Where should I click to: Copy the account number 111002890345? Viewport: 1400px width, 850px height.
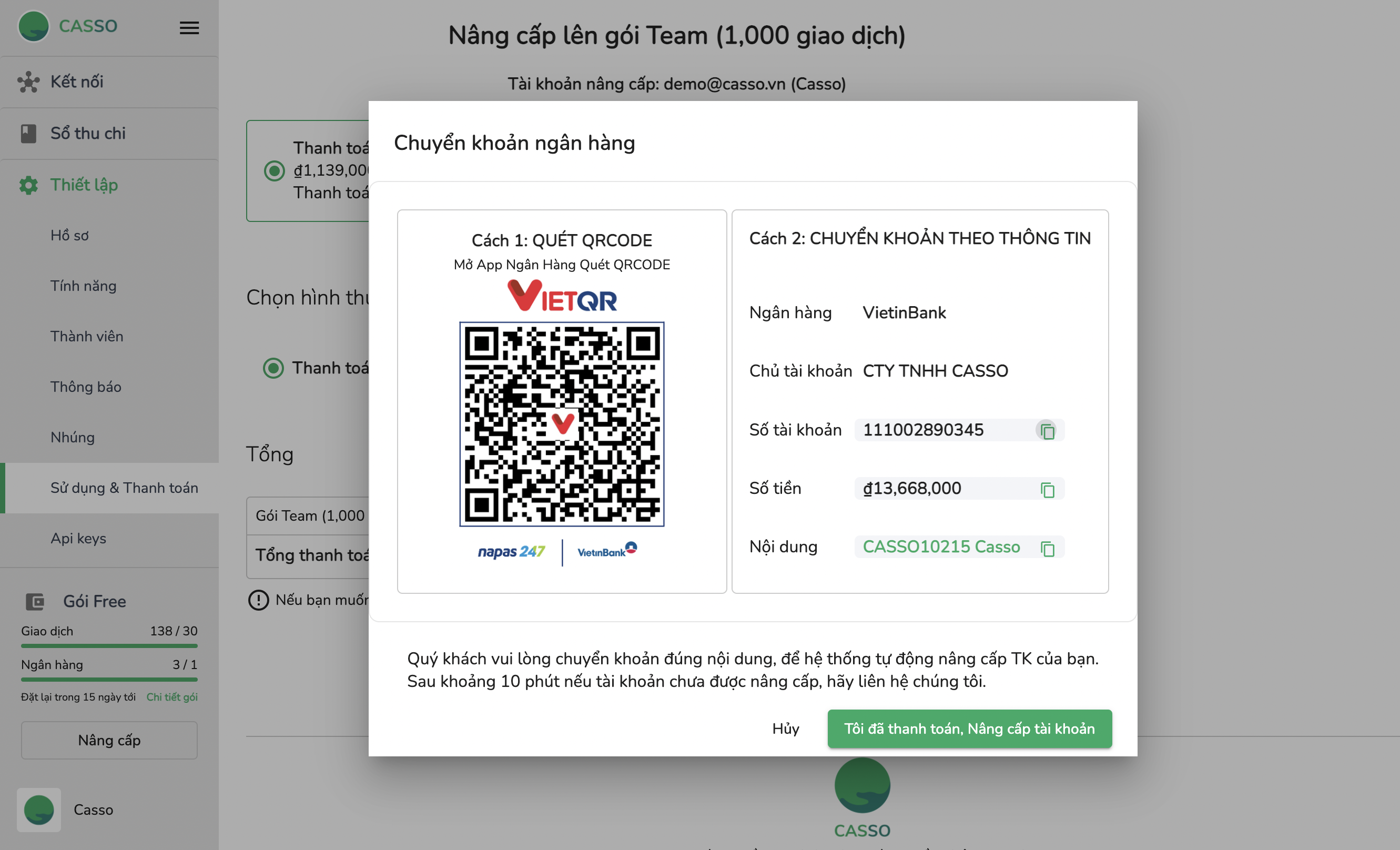1047,431
